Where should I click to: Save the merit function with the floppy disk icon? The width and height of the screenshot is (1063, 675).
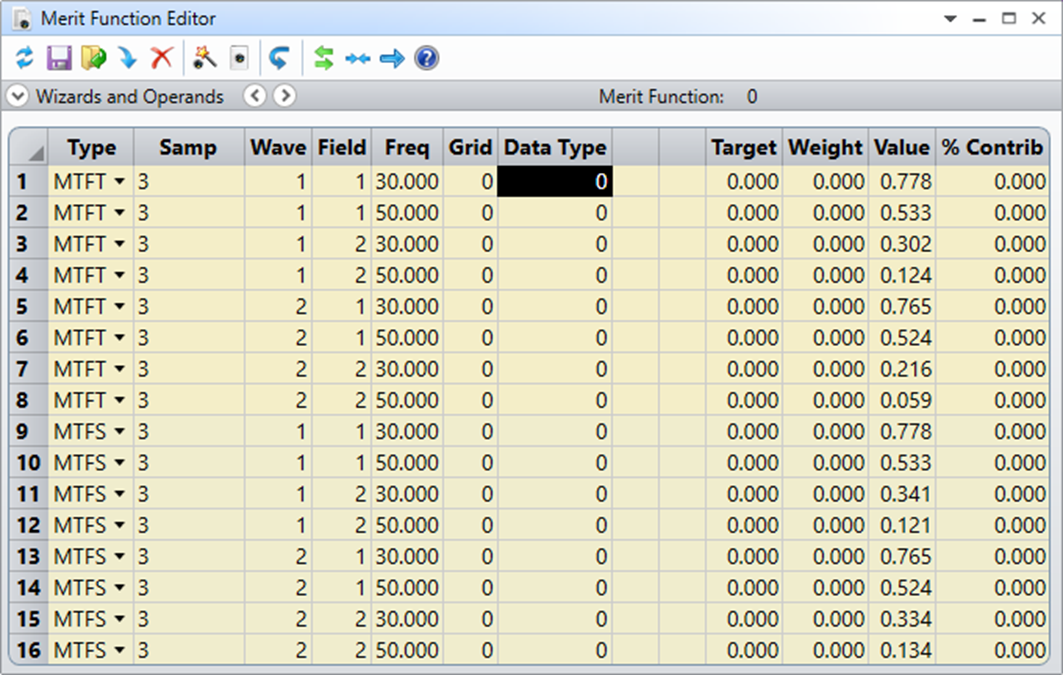(59, 59)
